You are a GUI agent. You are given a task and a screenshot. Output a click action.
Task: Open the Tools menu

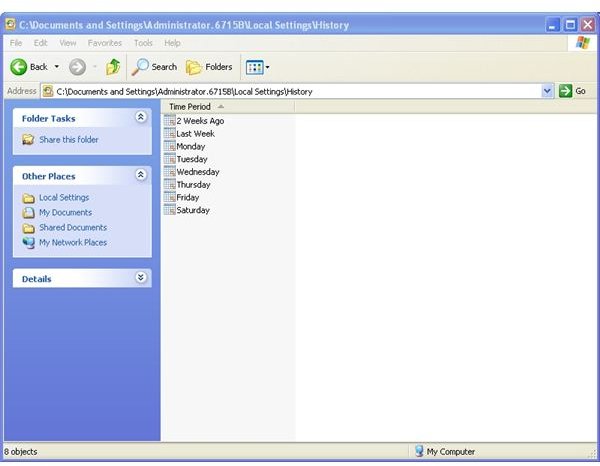coord(143,43)
